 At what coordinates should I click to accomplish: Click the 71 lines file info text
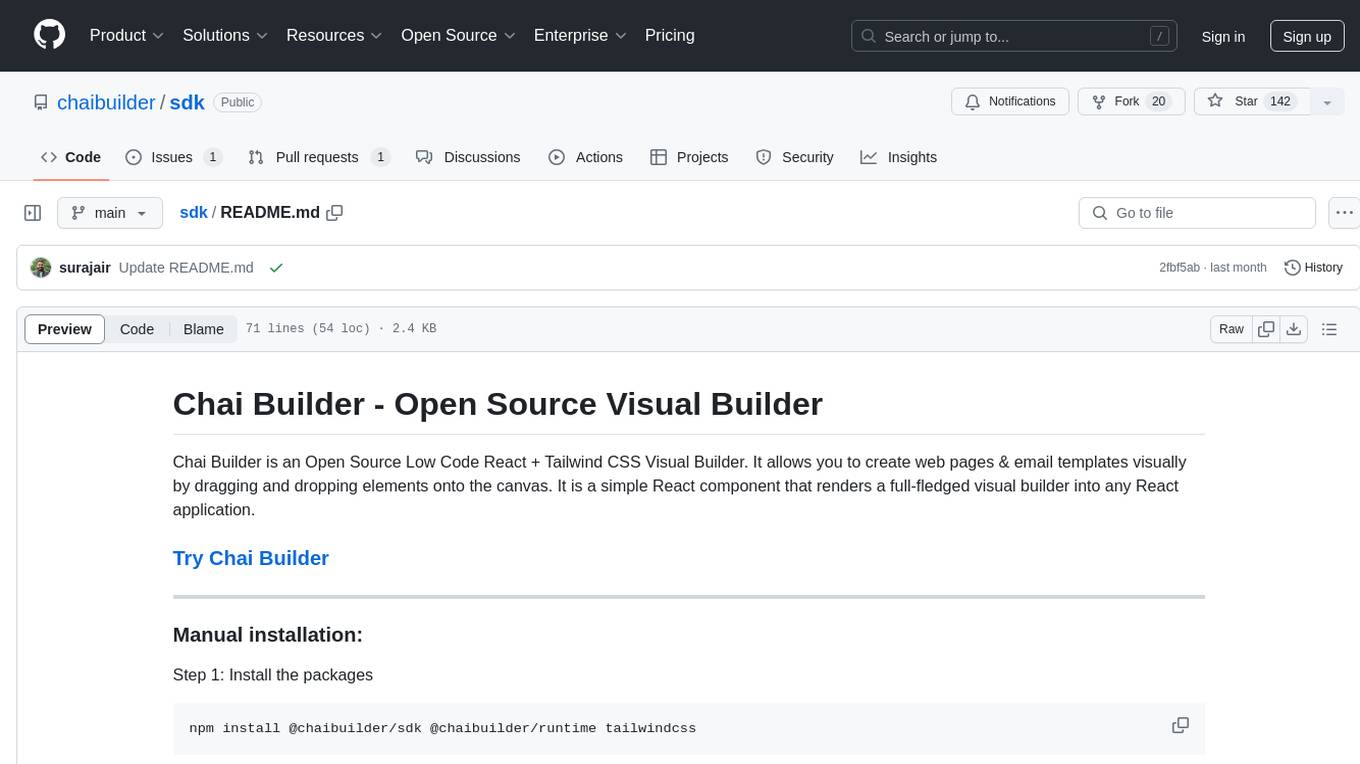tap(340, 329)
